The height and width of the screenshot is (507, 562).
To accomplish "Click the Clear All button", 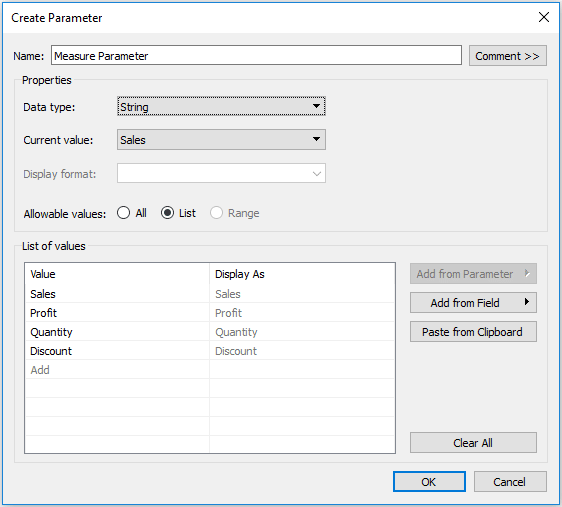I will tap(473, 443).
